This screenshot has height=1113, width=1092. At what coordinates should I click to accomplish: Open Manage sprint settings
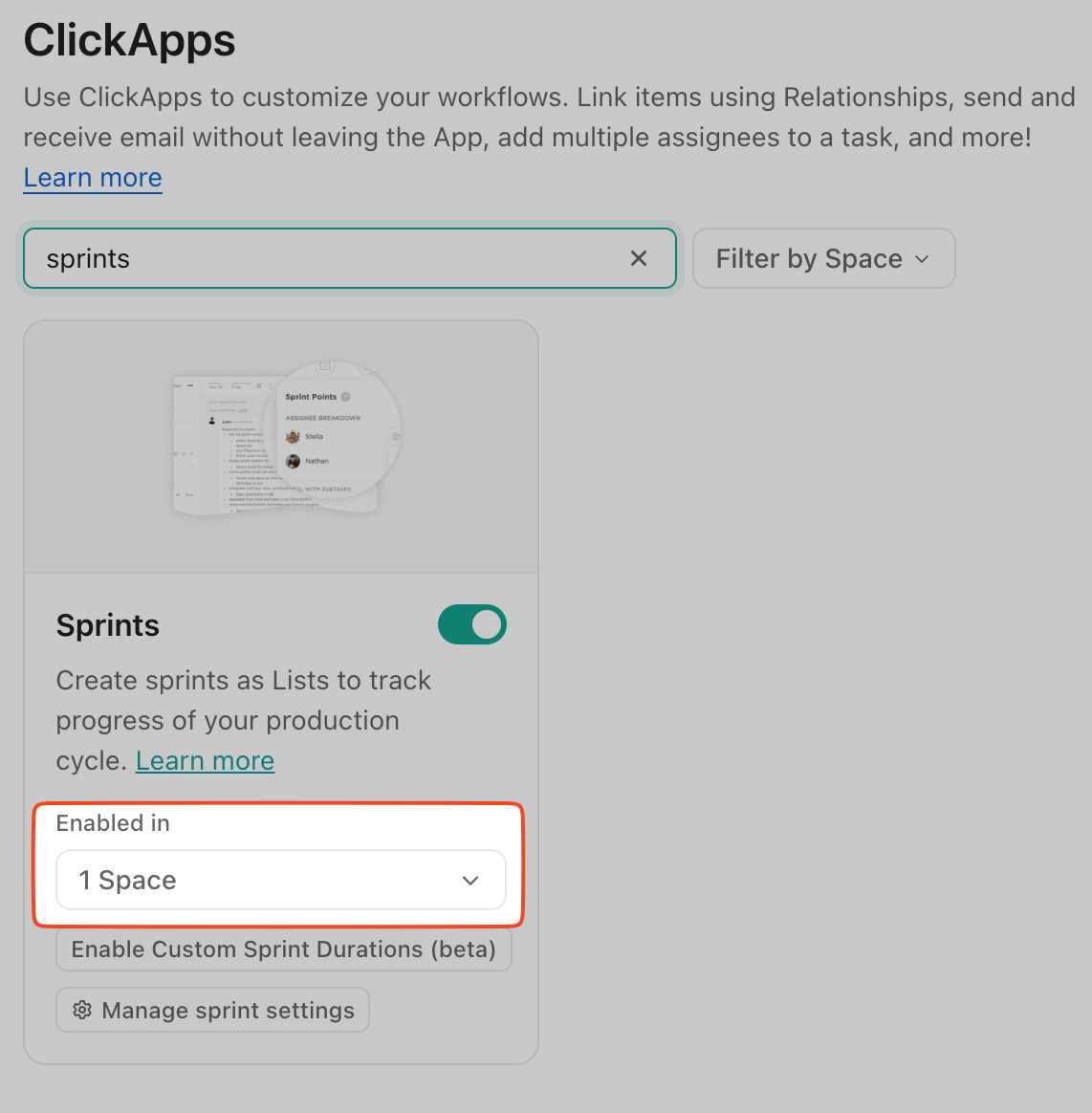pyautogui.click(x=212, y=1010)
